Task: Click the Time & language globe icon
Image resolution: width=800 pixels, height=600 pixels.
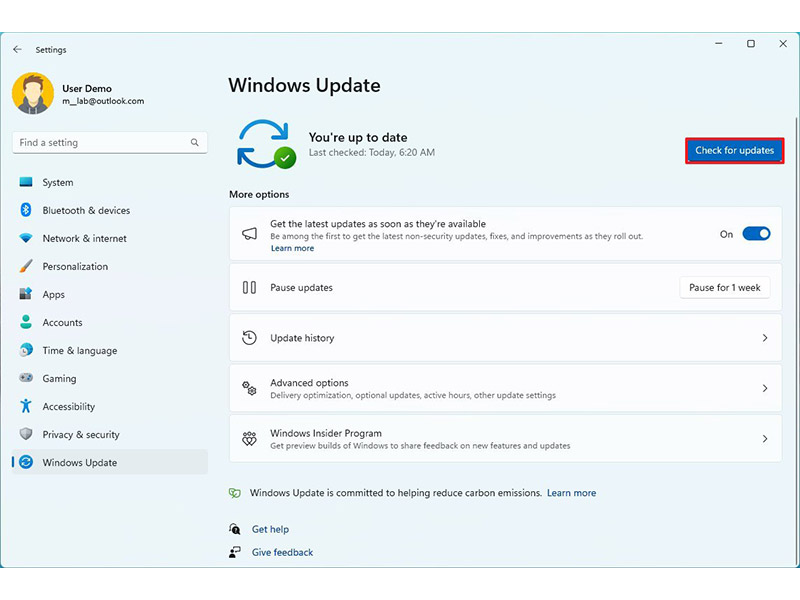Action: (26, 350)
